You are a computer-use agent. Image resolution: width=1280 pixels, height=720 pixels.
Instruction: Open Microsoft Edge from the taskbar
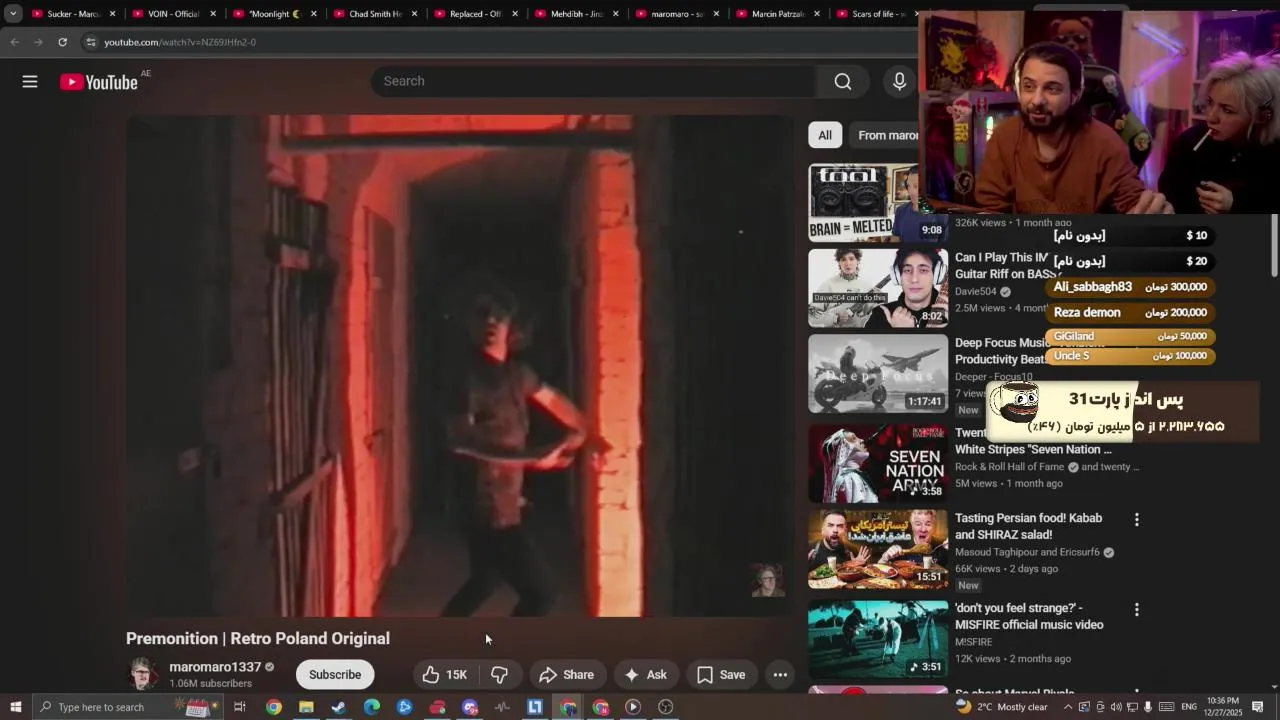click(x=372, y=707)
